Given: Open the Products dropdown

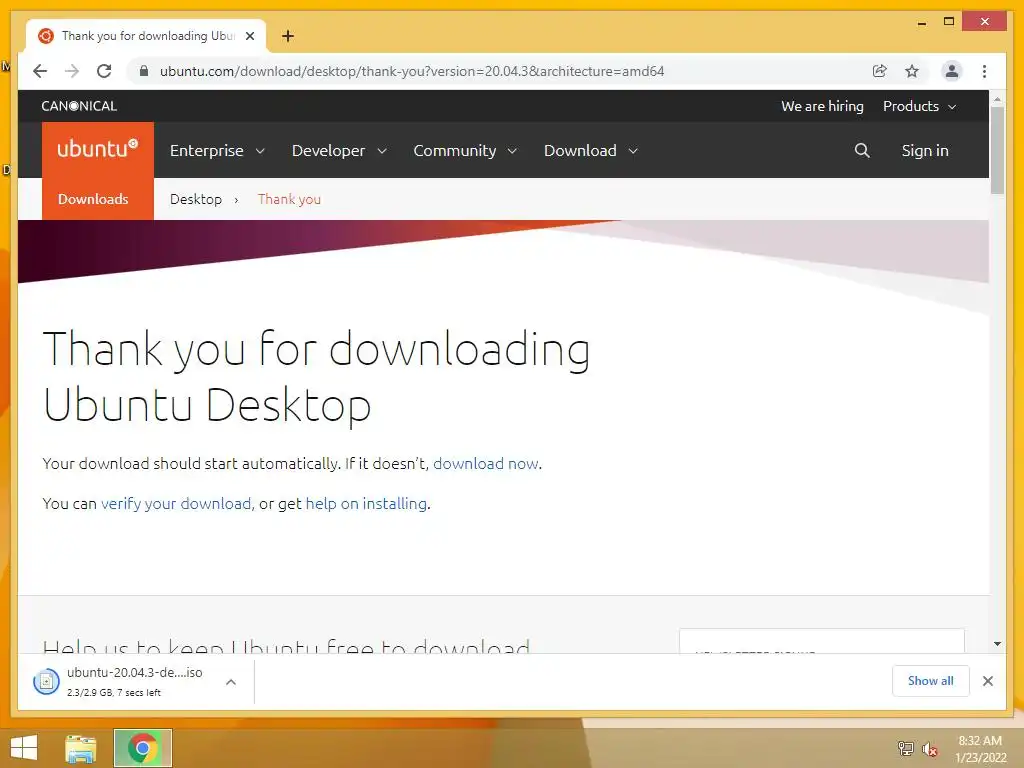Looking at the screenshot, I should click(x=920, y=106).
